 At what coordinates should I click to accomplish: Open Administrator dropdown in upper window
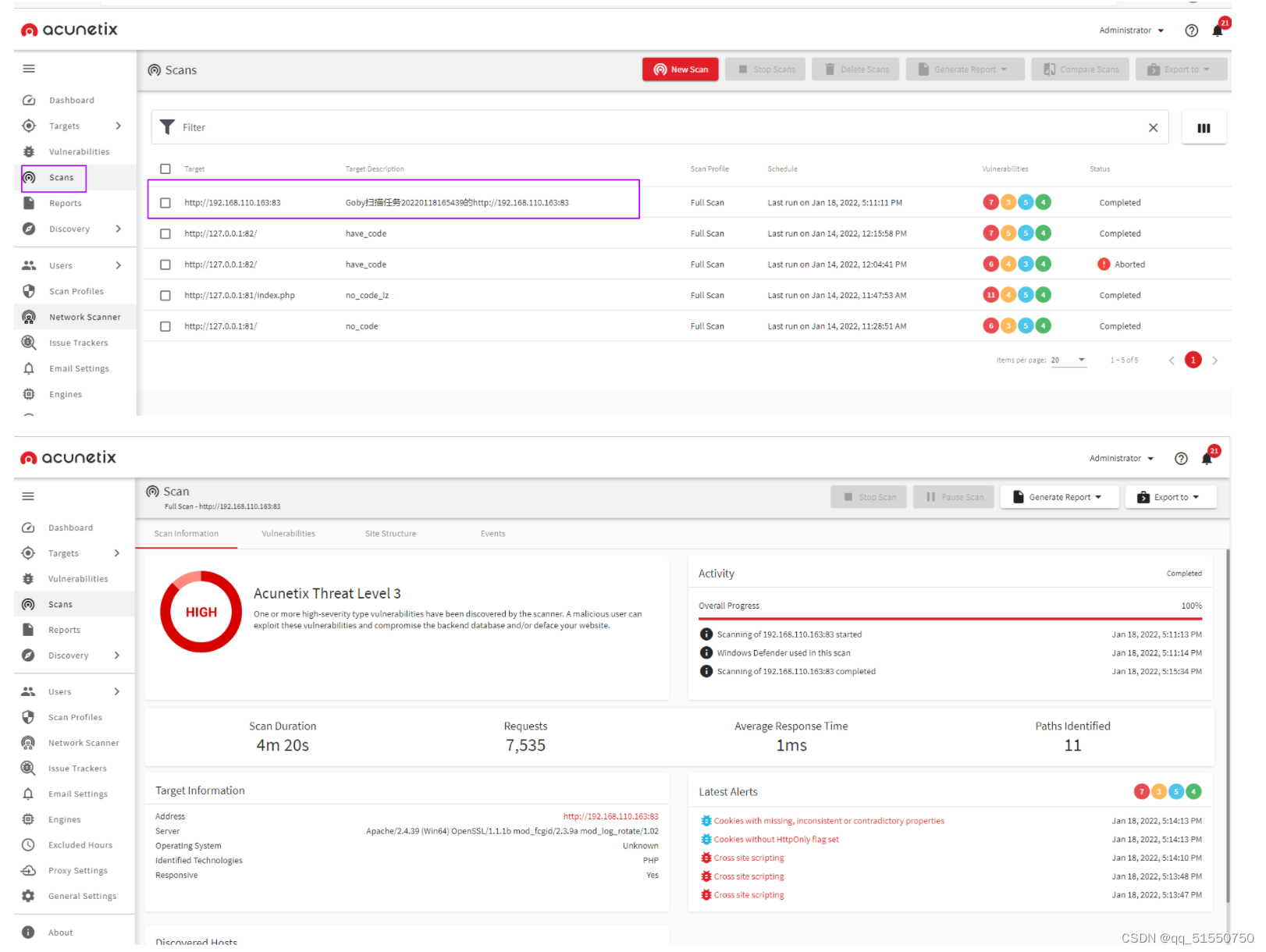(1131, 30)
